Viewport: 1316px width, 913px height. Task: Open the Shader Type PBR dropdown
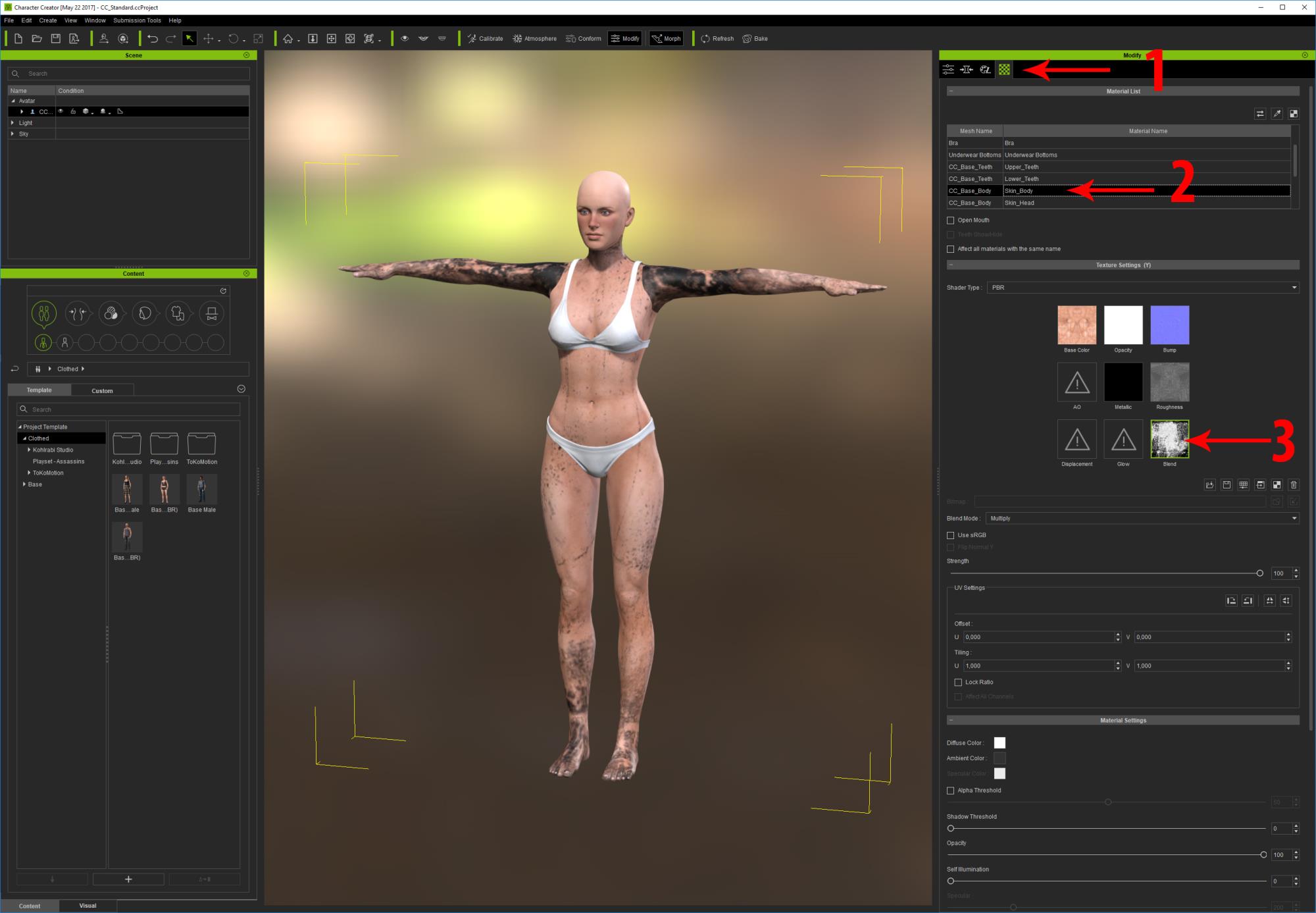(1143, 288)
